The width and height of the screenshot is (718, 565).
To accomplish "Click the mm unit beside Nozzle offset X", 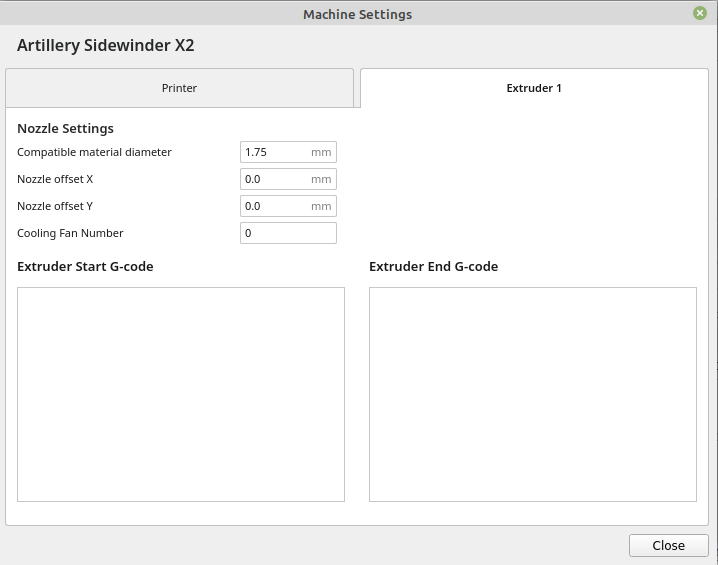I will (321, 179).
